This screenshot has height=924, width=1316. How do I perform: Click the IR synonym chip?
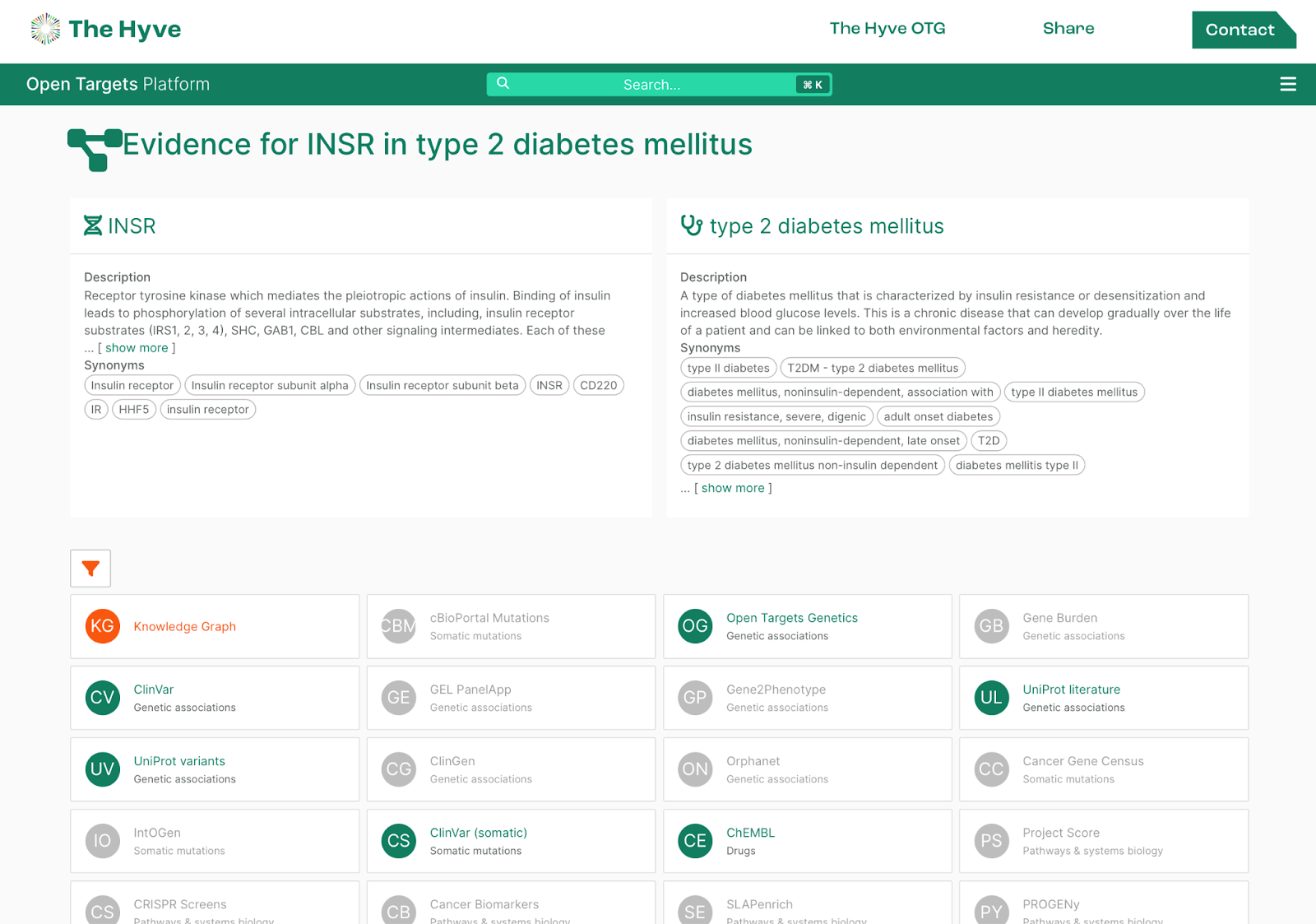pos(96,409)
